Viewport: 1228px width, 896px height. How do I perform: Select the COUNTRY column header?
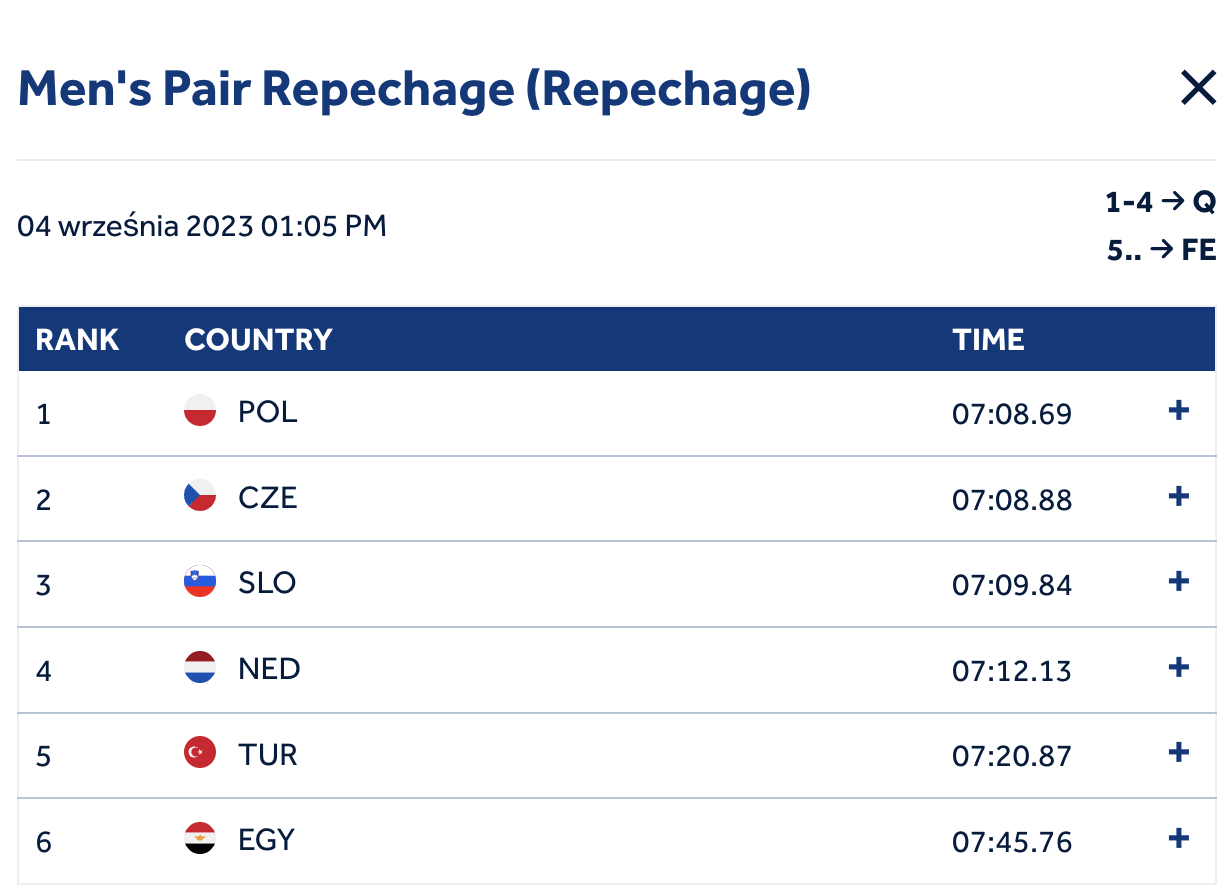258,340
